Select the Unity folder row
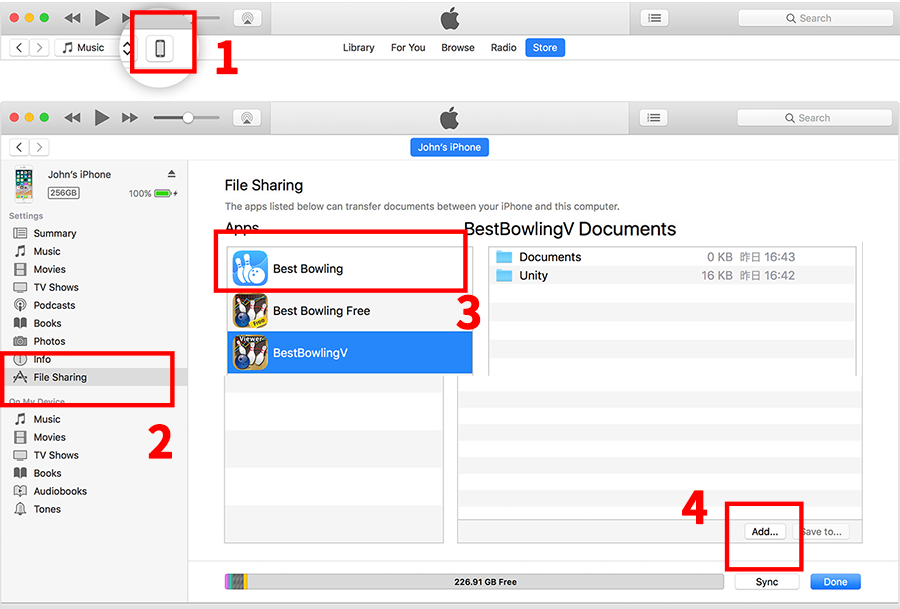The image size is (900, 609). pyautogui.click(x=672, y=275)
